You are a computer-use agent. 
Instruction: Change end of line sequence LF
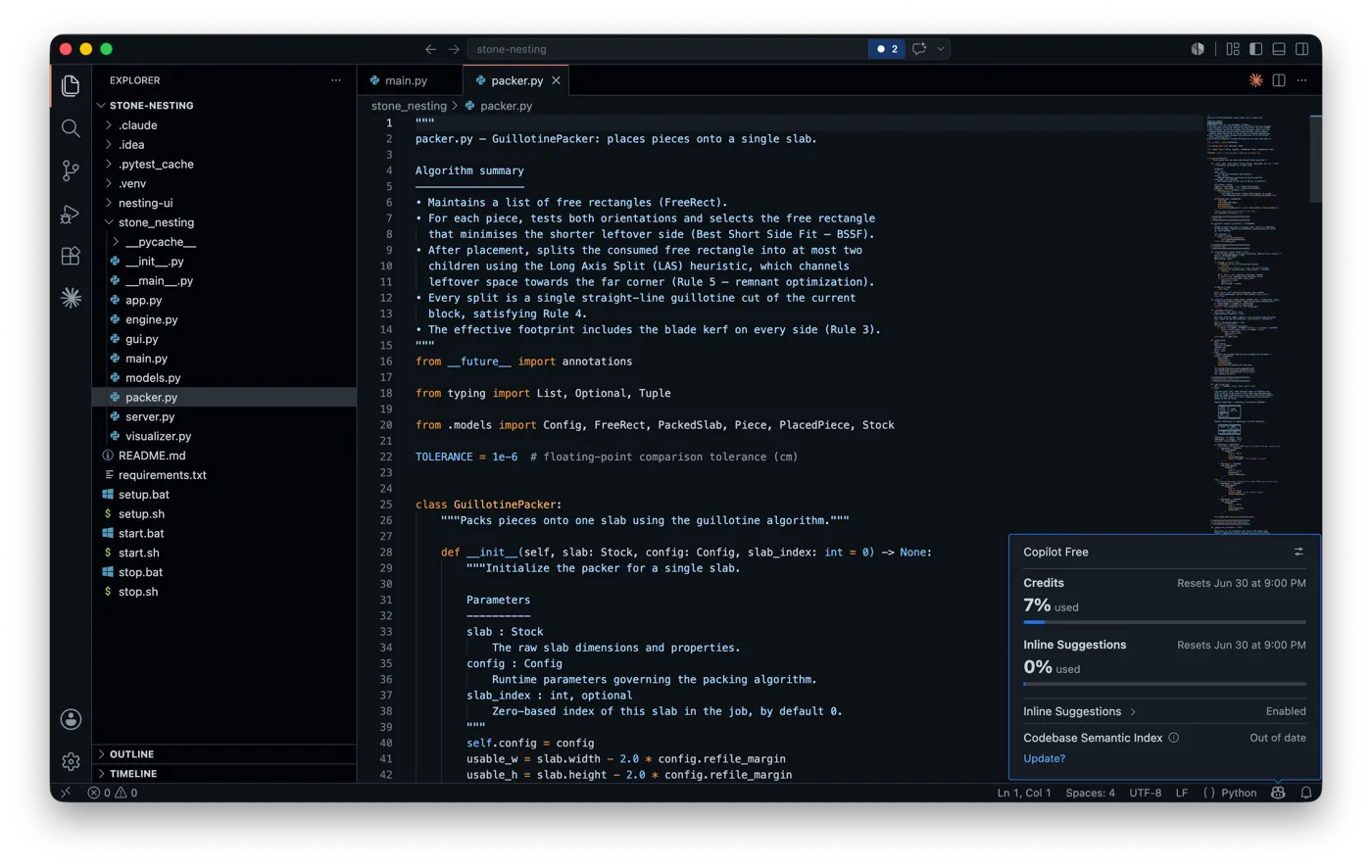click(x=1182, y=793)
